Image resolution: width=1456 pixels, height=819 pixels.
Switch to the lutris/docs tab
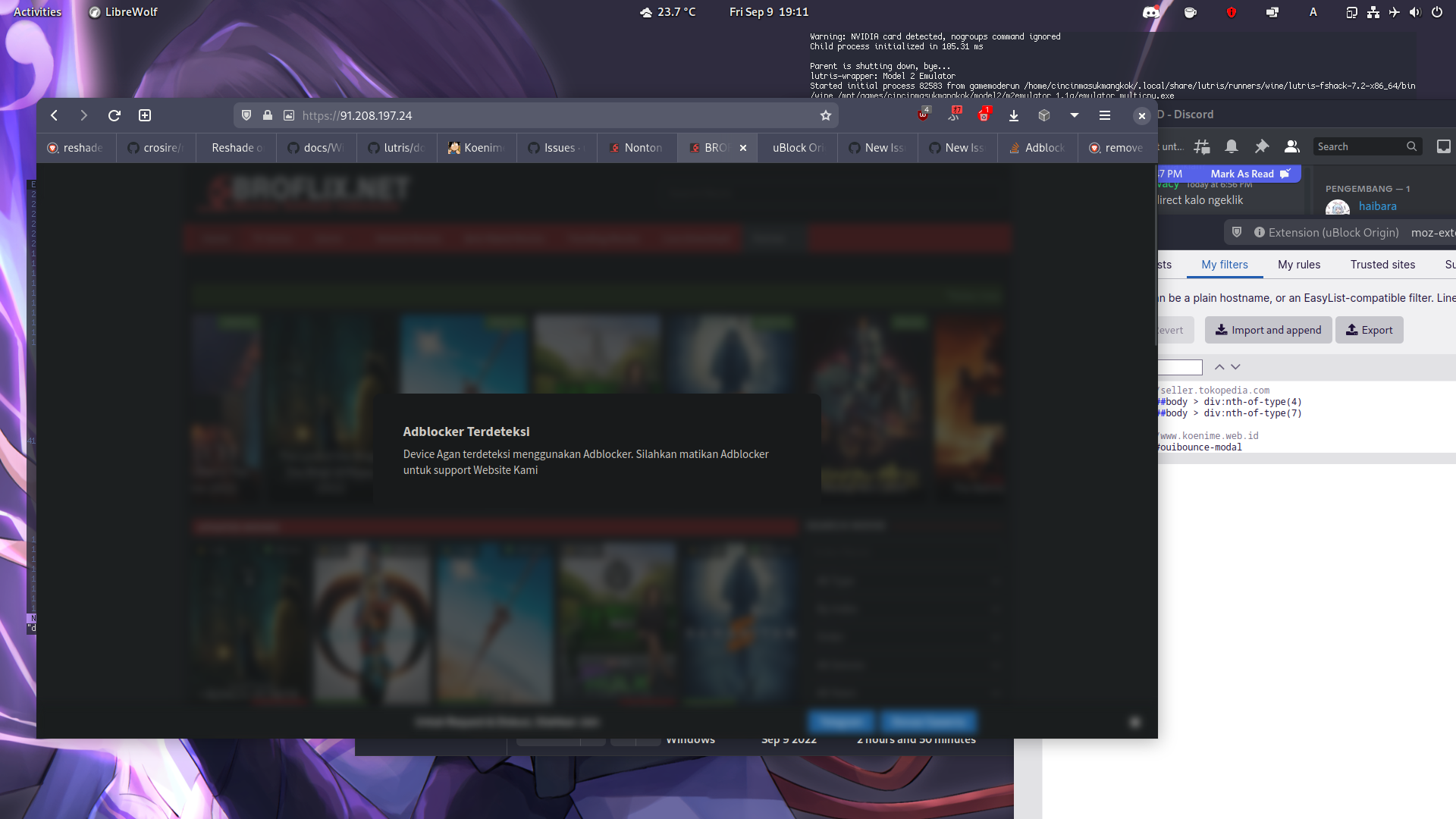point(397,148)
